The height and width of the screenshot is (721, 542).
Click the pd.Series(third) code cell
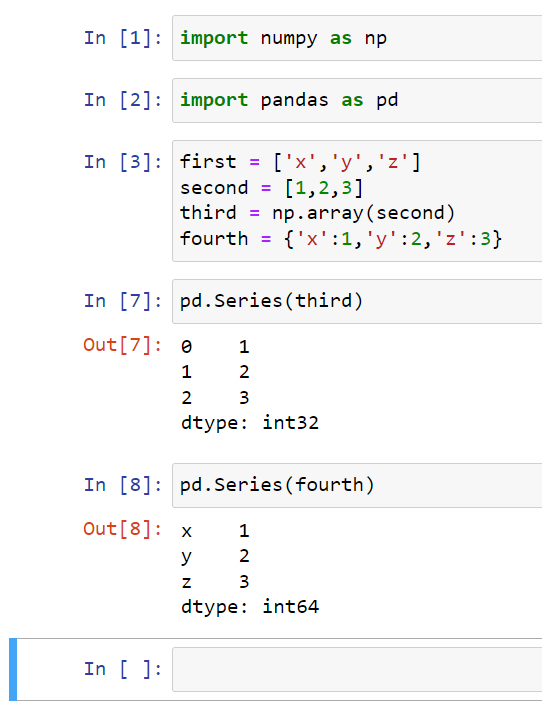(x=357, y=301)
